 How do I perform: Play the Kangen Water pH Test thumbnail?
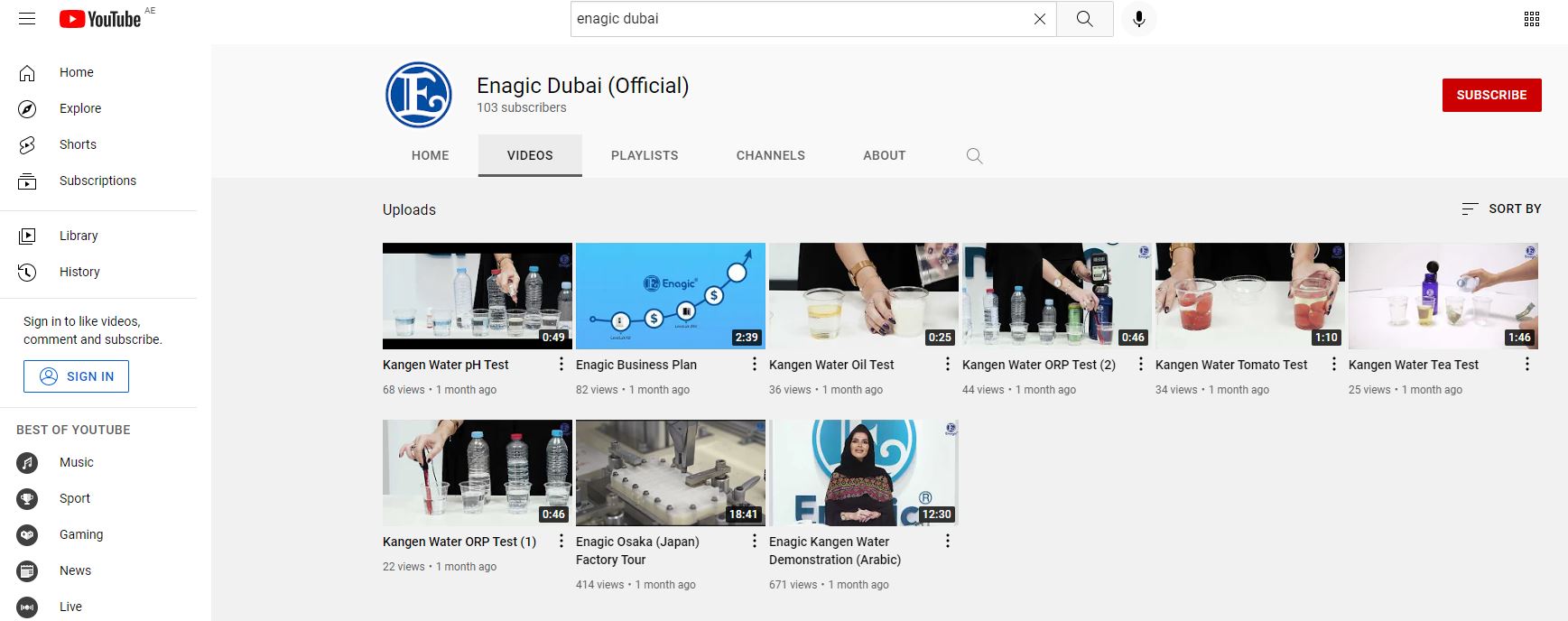click(x=478, y=296)
